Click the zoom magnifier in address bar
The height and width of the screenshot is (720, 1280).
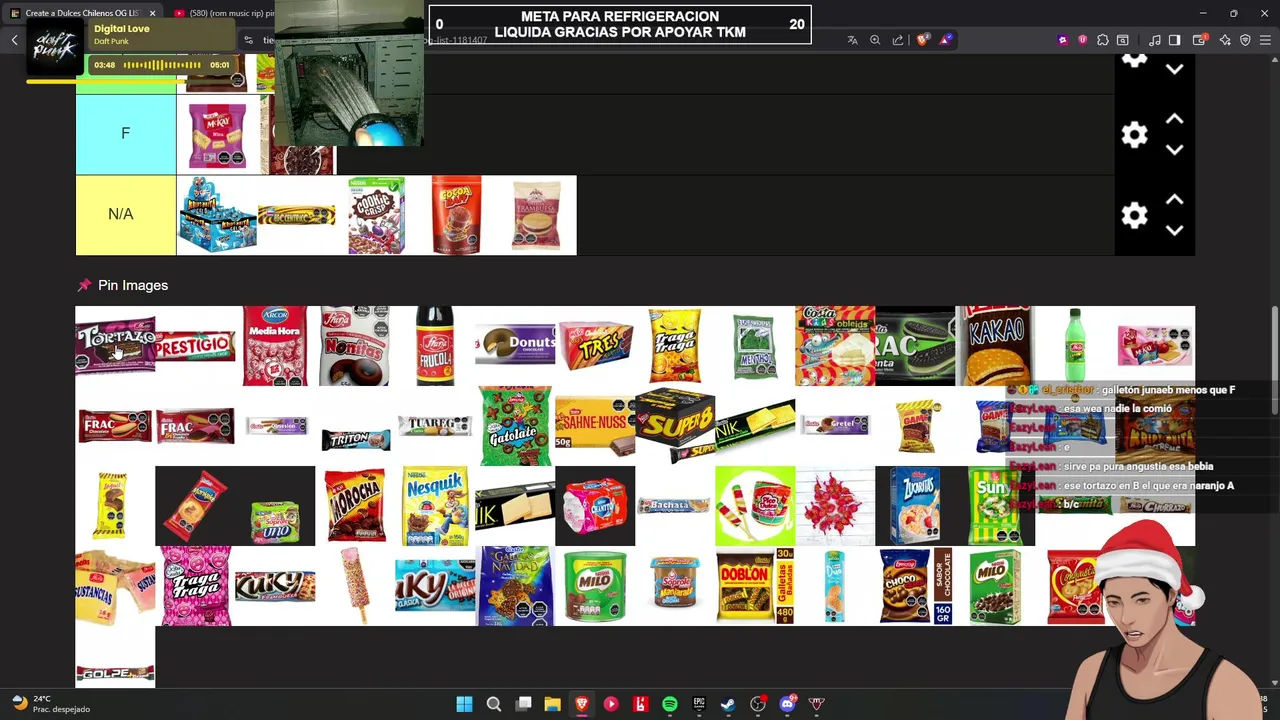click(875, 40)
